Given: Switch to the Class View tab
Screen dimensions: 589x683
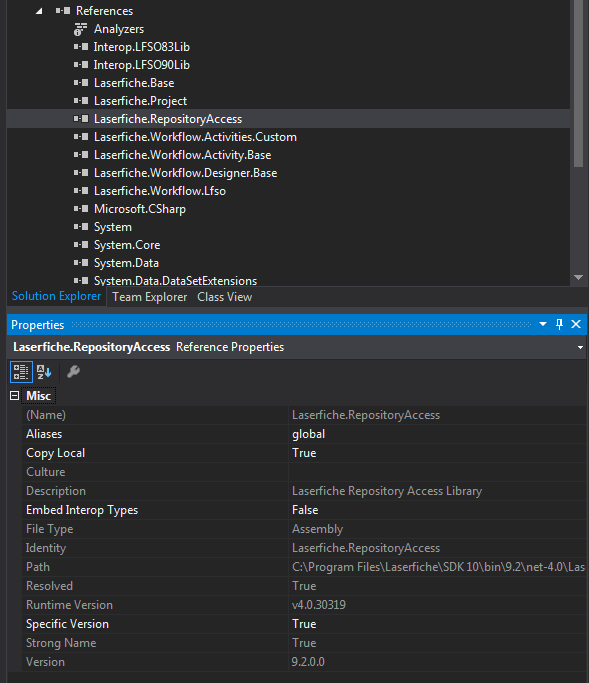Looking at the screenshot, I should (x=224, y=297).
